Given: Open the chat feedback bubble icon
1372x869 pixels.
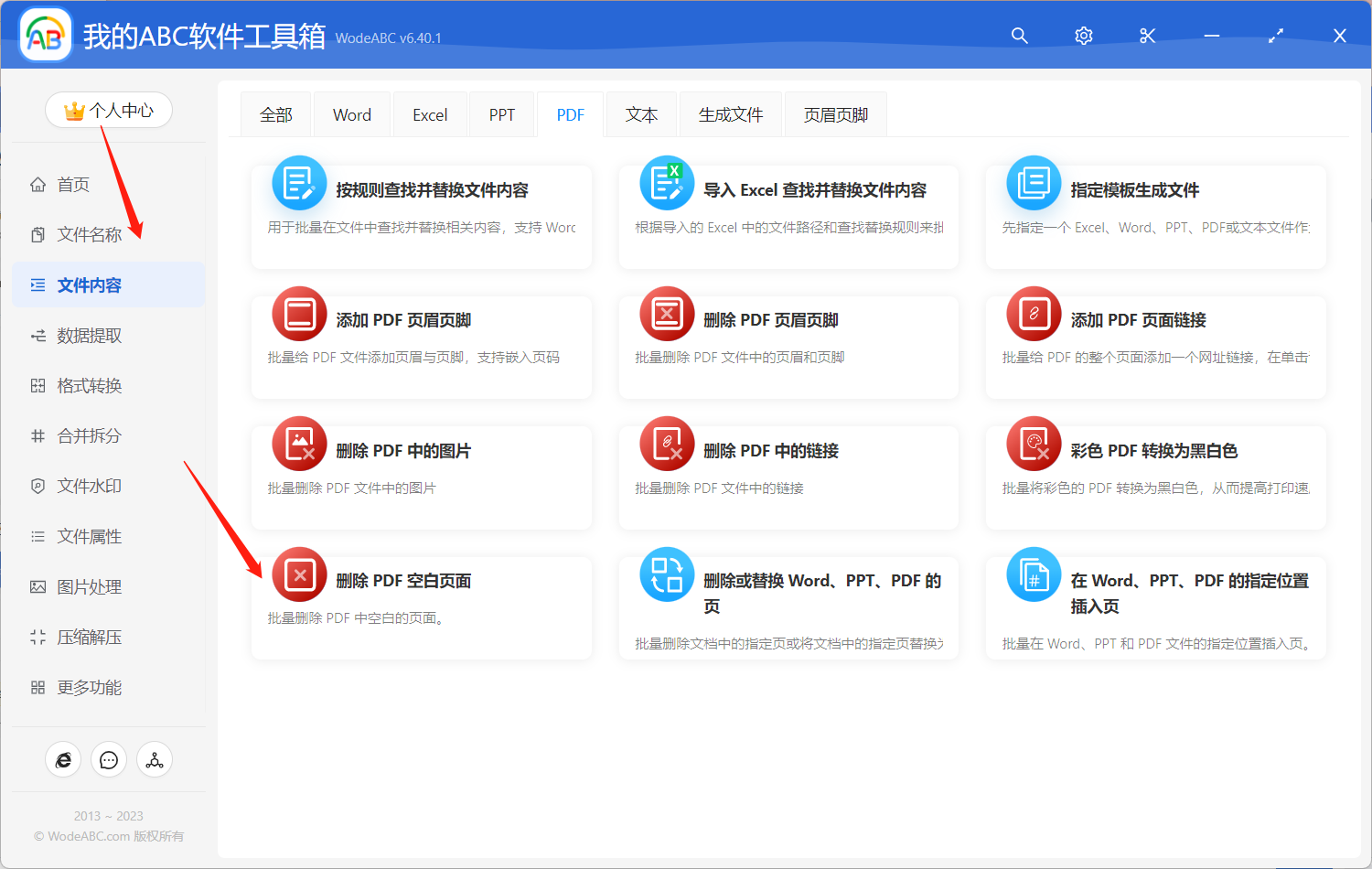Looking at the screenshot, I should (109, 759).
